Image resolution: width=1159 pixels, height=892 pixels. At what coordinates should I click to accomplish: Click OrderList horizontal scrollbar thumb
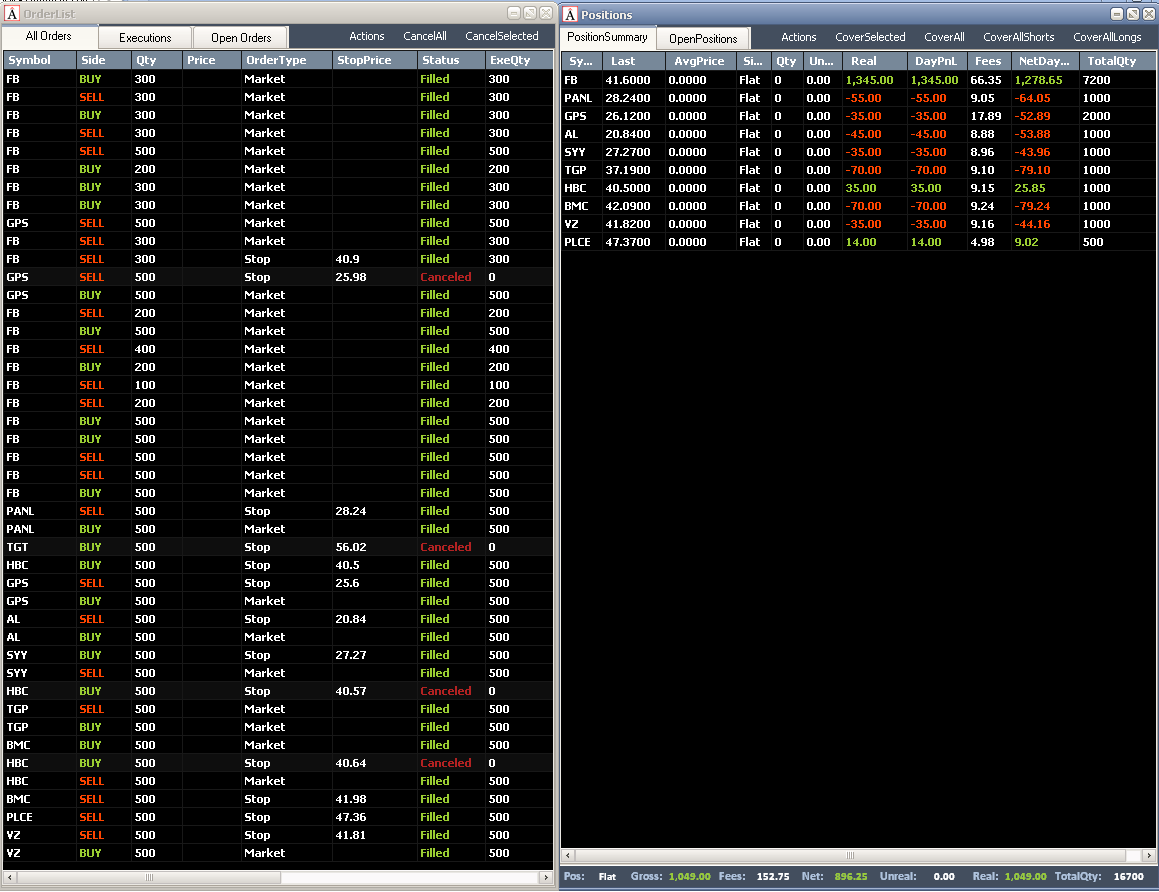[x=149, y=877]
